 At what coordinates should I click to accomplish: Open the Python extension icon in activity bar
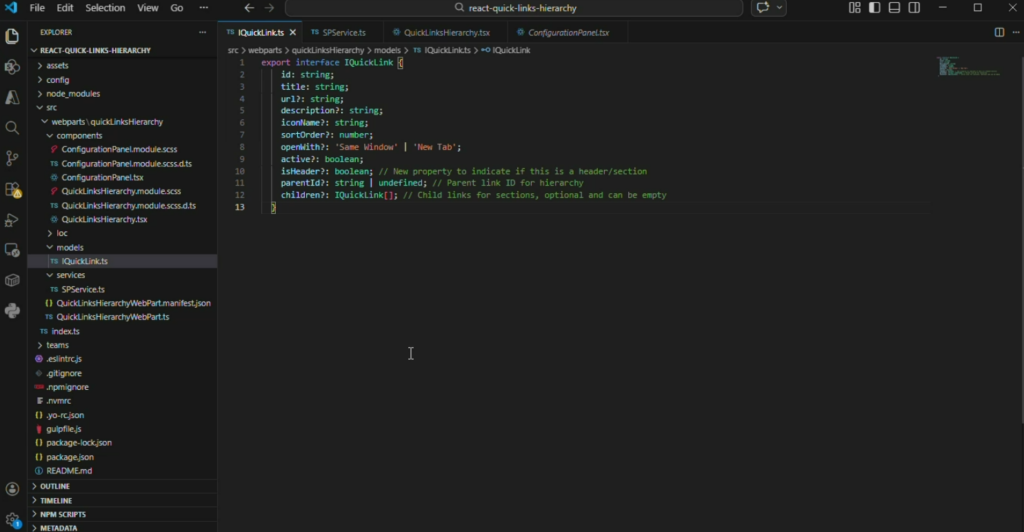[12, 311]
